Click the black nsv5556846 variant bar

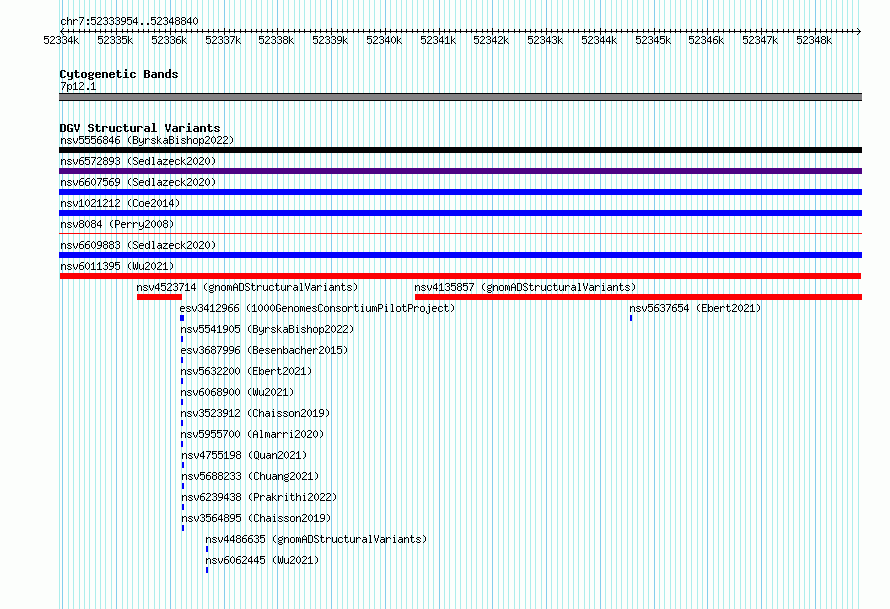point(460,150)
